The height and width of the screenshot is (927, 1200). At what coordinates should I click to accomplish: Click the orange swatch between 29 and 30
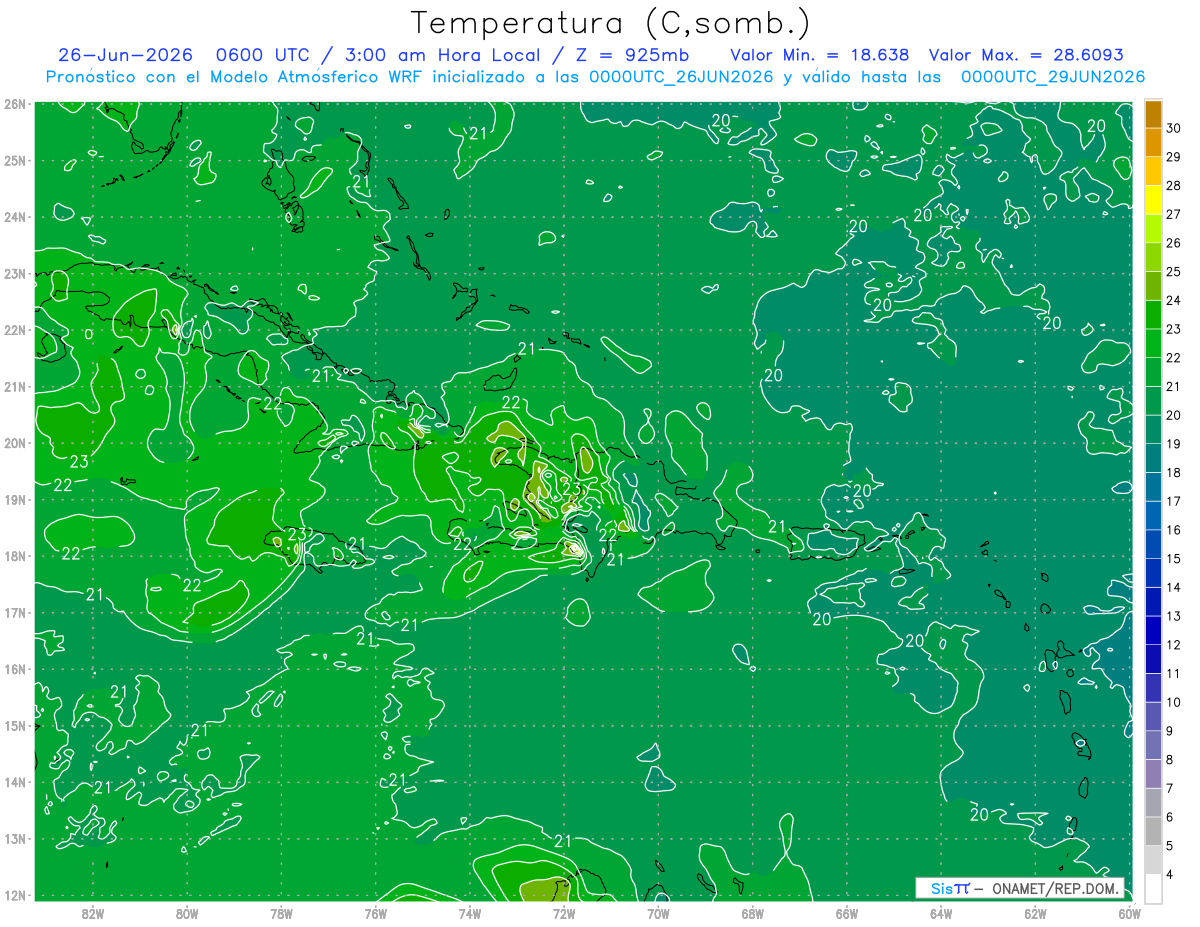point(1153,143)
